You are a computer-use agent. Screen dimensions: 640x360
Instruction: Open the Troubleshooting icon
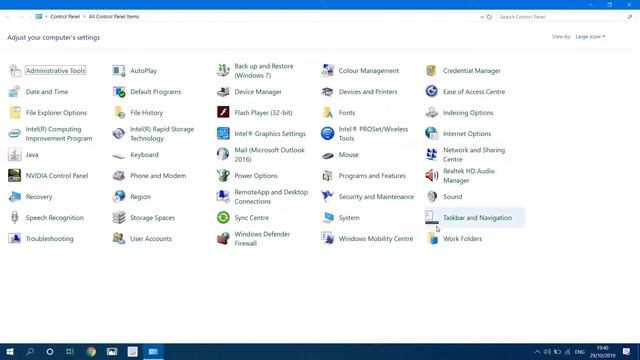[x=15, y=238]
